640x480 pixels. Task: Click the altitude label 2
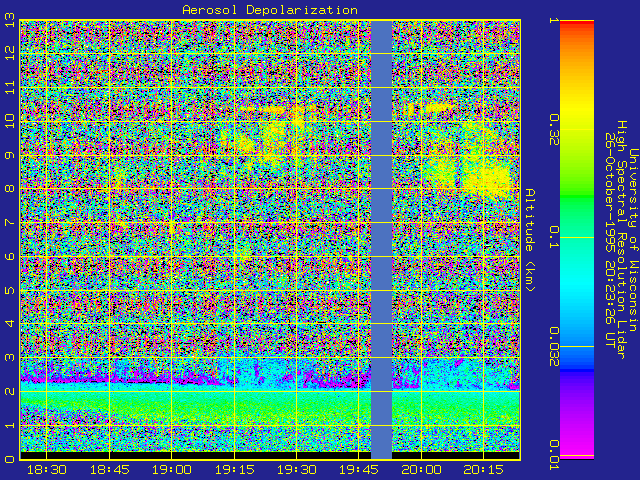point(10,391)
